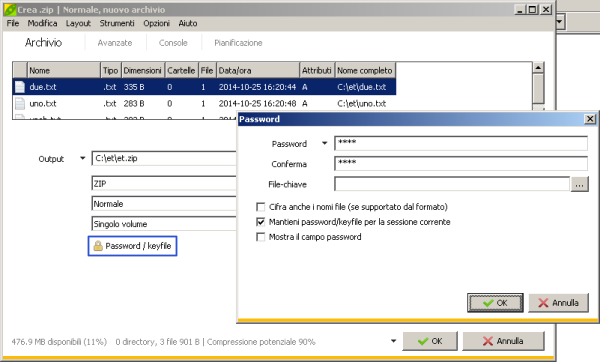This screenshot has height=362, width=600.
Task: Sort by the Nome column header
Action: click(x=64, y=70)
